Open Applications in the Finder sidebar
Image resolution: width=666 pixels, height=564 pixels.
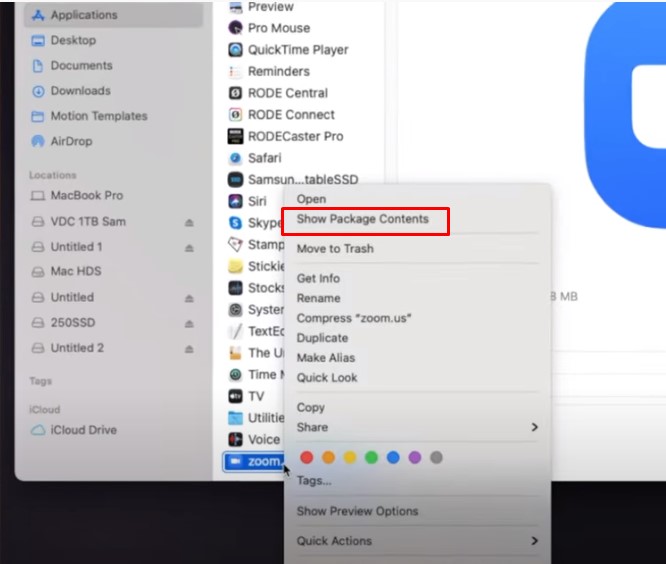113,15
